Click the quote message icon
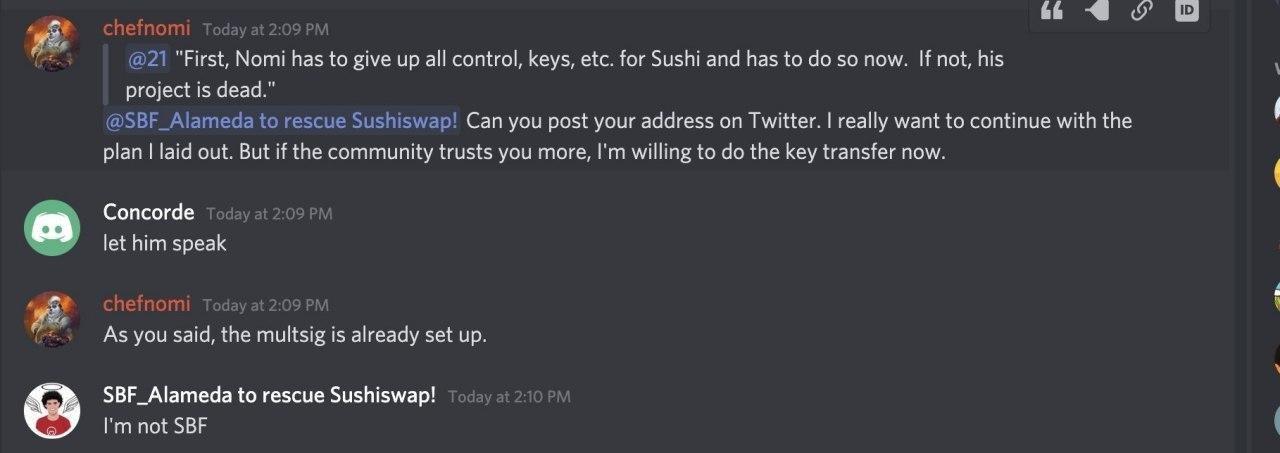 tap(1051, 10)
